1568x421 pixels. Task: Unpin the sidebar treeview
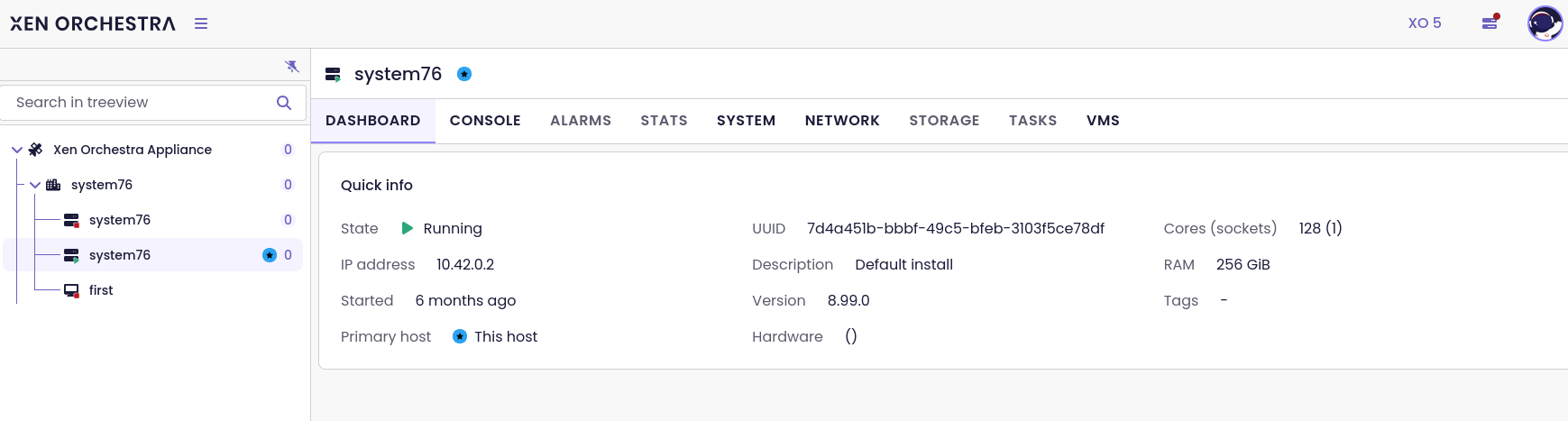tap(291, 66)
